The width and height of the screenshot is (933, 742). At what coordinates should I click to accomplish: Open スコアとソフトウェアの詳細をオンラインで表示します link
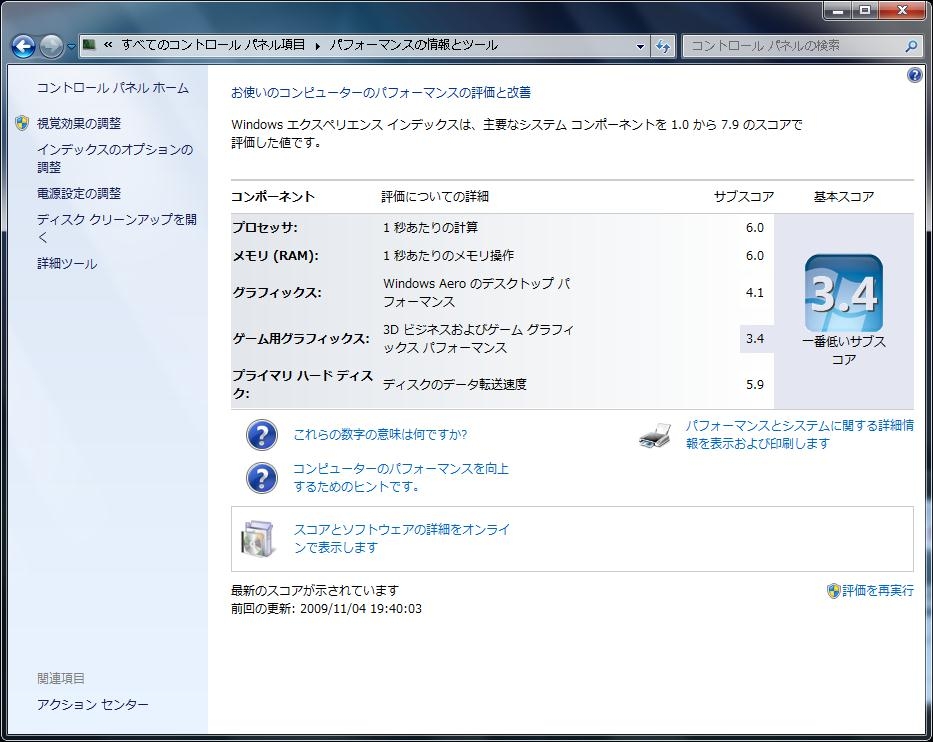pos(402,539)
